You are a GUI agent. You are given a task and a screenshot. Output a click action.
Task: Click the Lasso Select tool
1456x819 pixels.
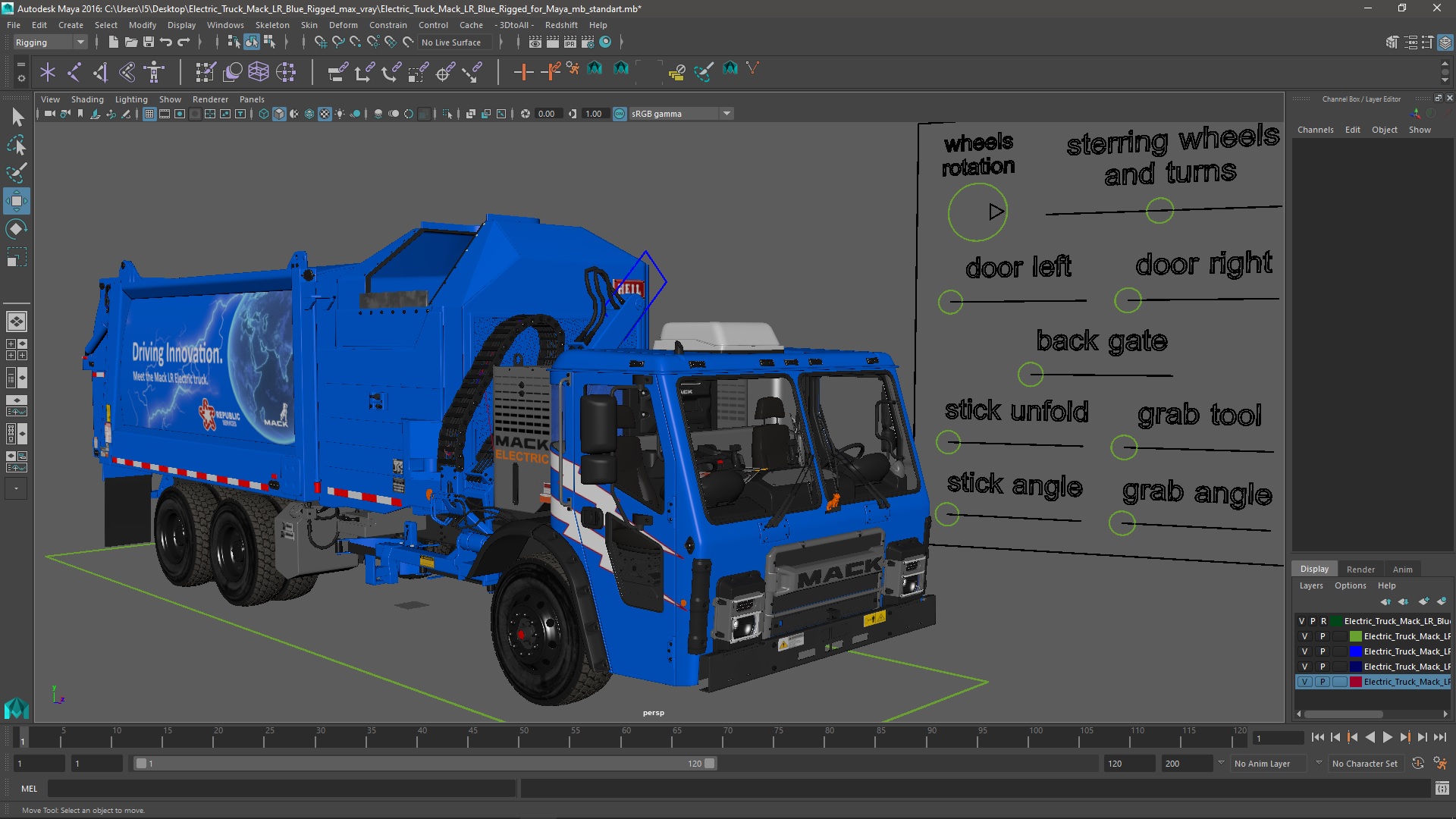16,145
